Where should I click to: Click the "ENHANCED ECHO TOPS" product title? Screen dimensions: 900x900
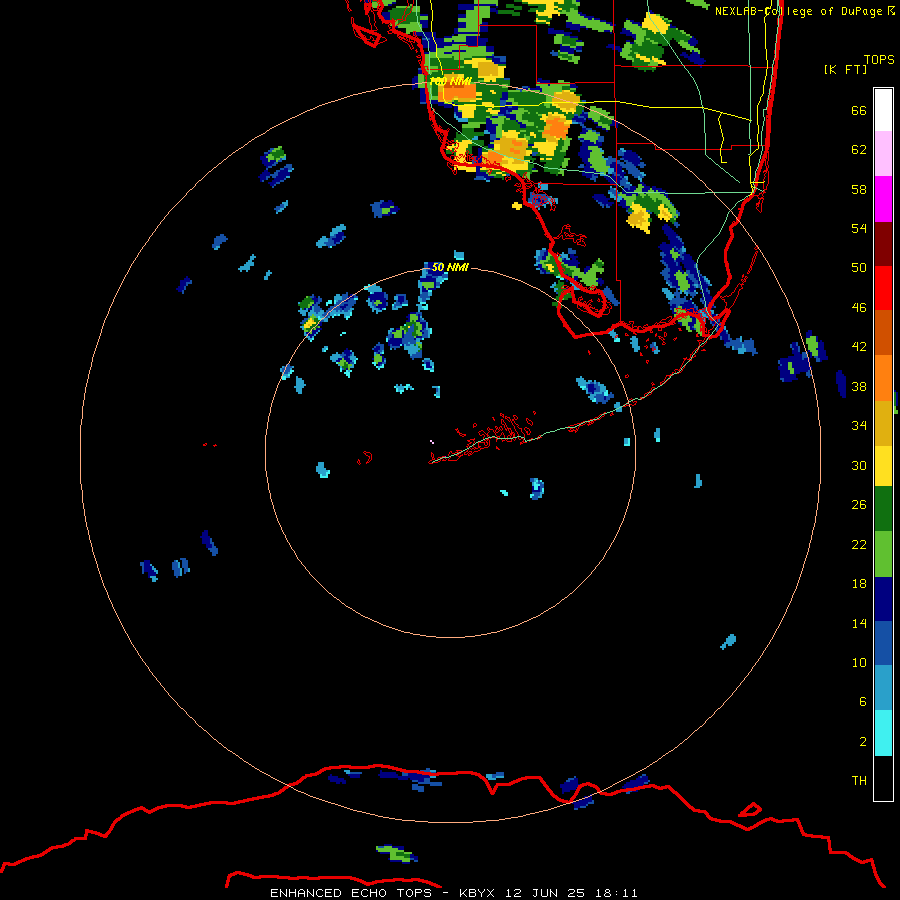351,893
